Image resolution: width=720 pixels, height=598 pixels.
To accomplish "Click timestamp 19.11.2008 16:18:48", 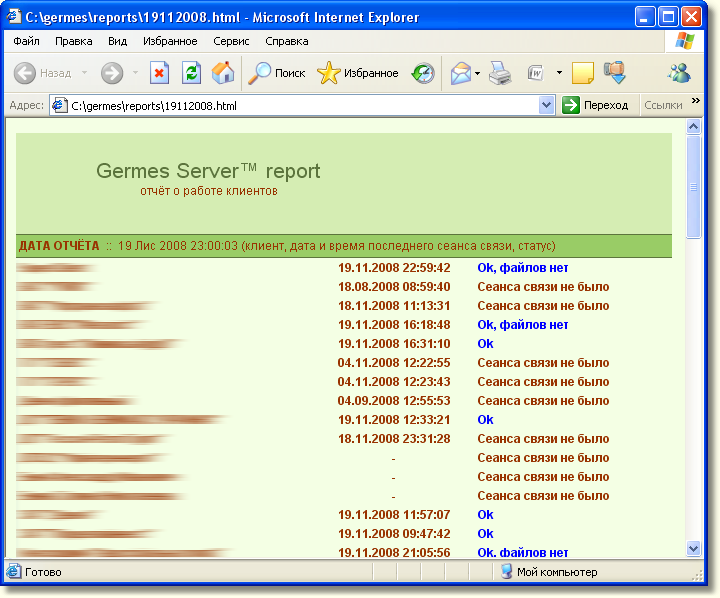I will coord(394,325).
